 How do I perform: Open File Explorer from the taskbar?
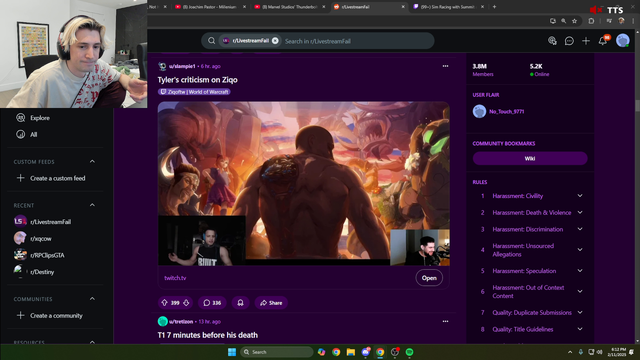pos(351,352)
